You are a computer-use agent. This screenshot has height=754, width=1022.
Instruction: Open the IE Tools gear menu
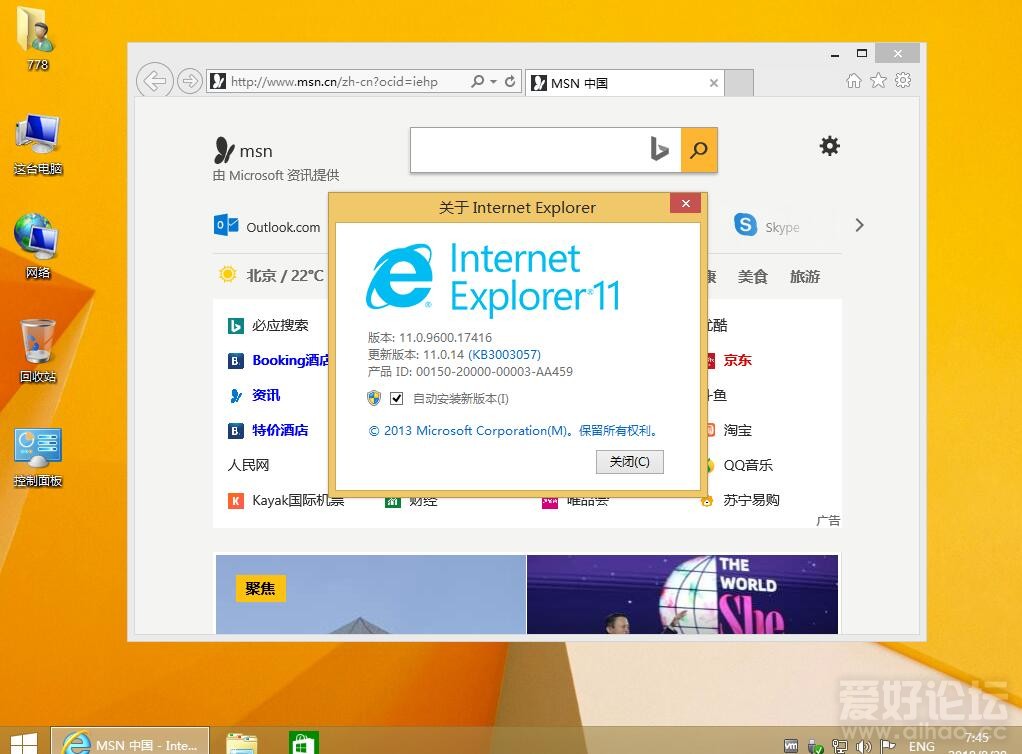click(903, 80)
